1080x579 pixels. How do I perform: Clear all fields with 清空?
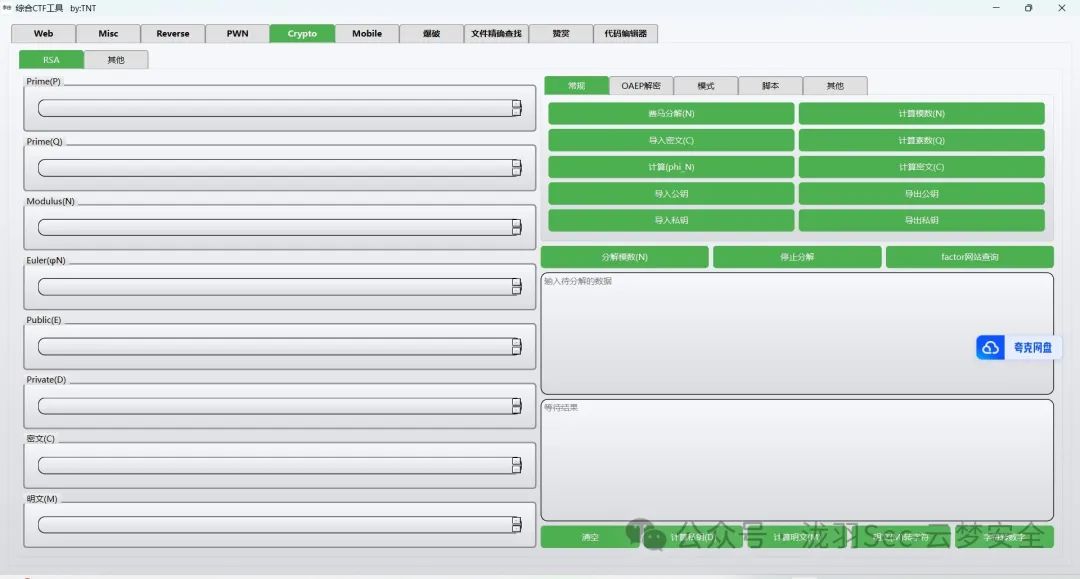pos(590,537)
